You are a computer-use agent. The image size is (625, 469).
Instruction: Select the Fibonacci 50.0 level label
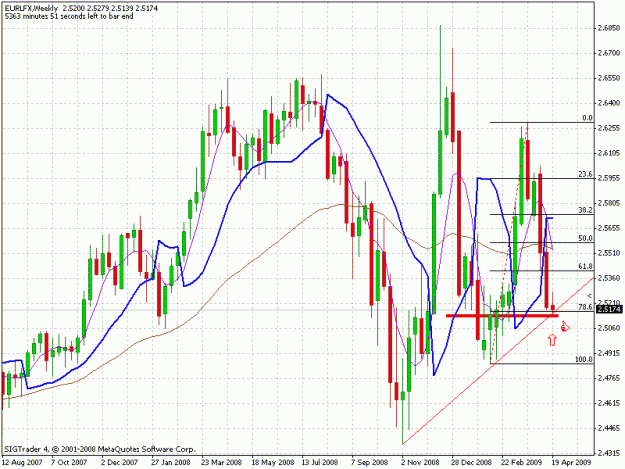[586, 238]
